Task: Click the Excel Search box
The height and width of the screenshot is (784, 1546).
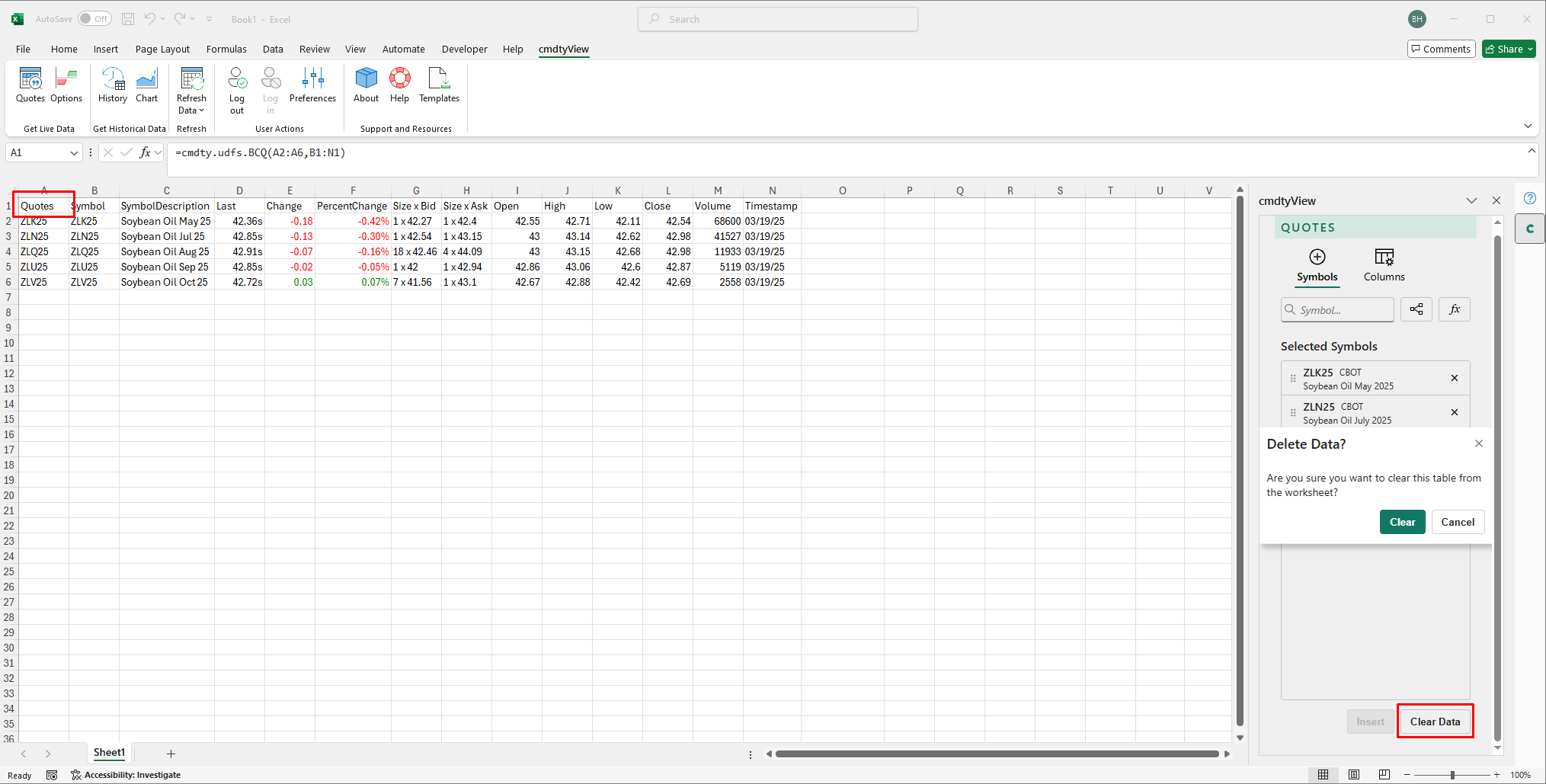Action: point(777,19)
